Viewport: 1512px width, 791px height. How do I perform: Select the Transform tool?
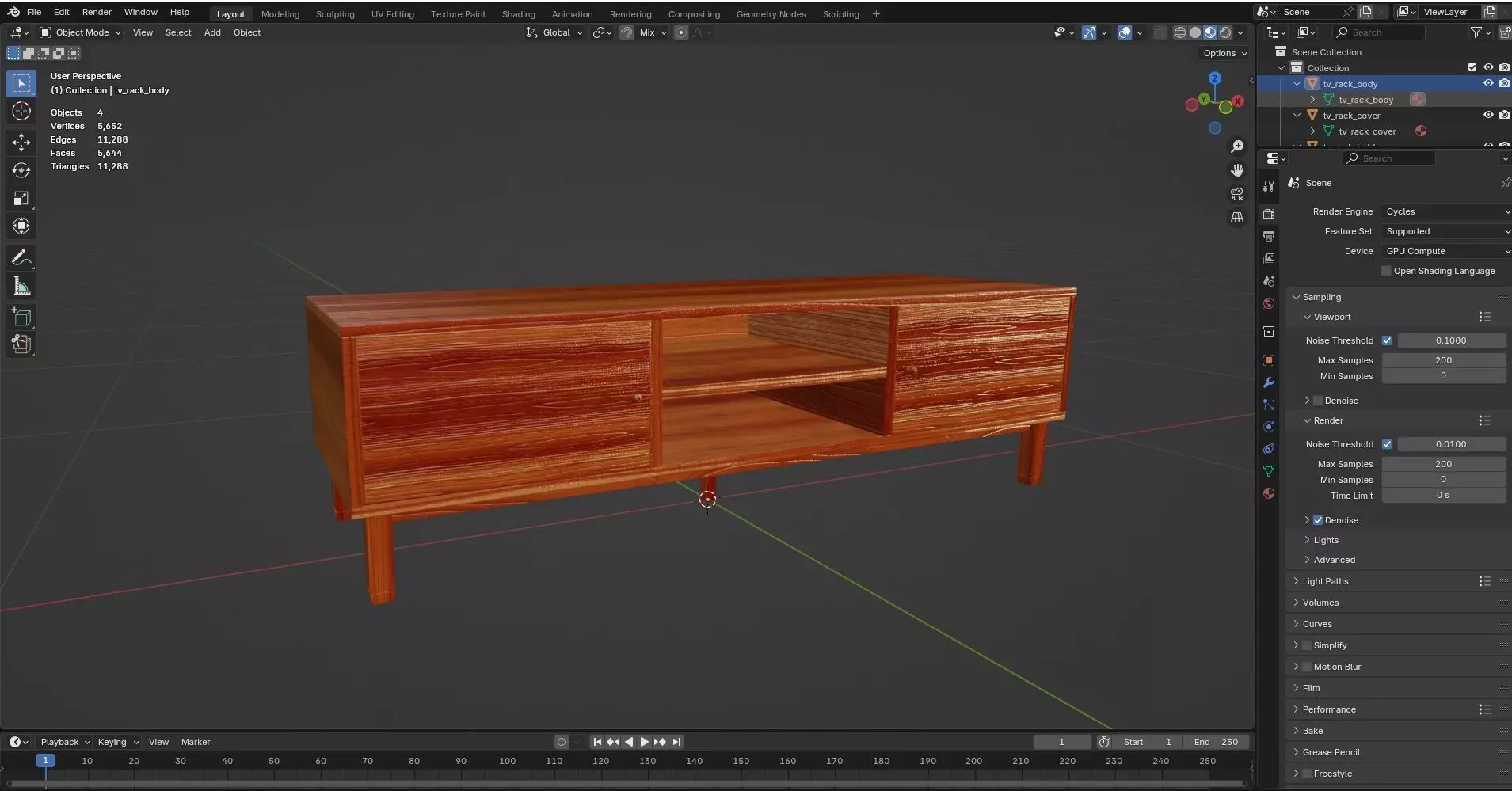[x=21, y=226]
